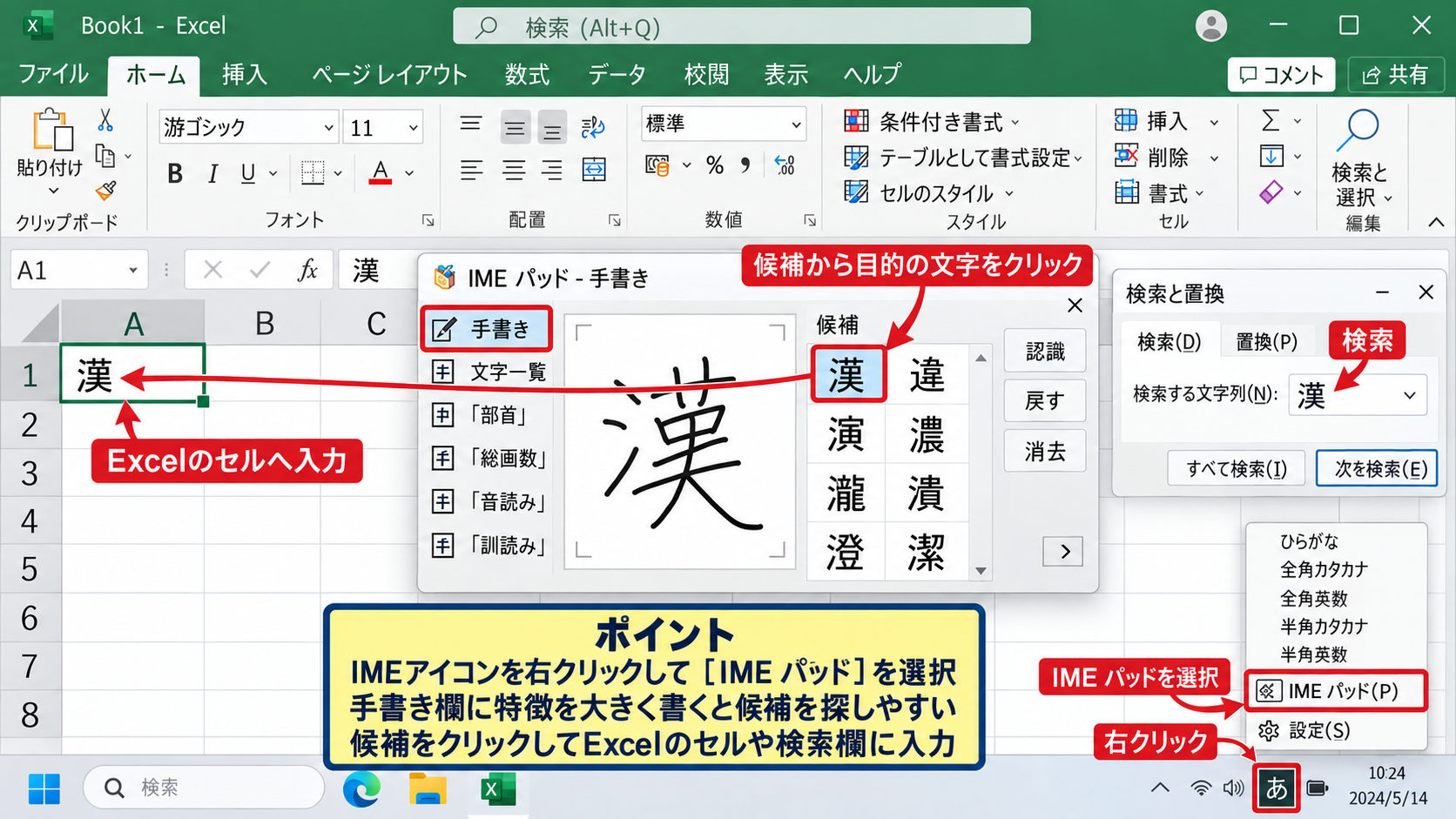
Task: Click the Merge and Center icon
Action: (594, 169)
